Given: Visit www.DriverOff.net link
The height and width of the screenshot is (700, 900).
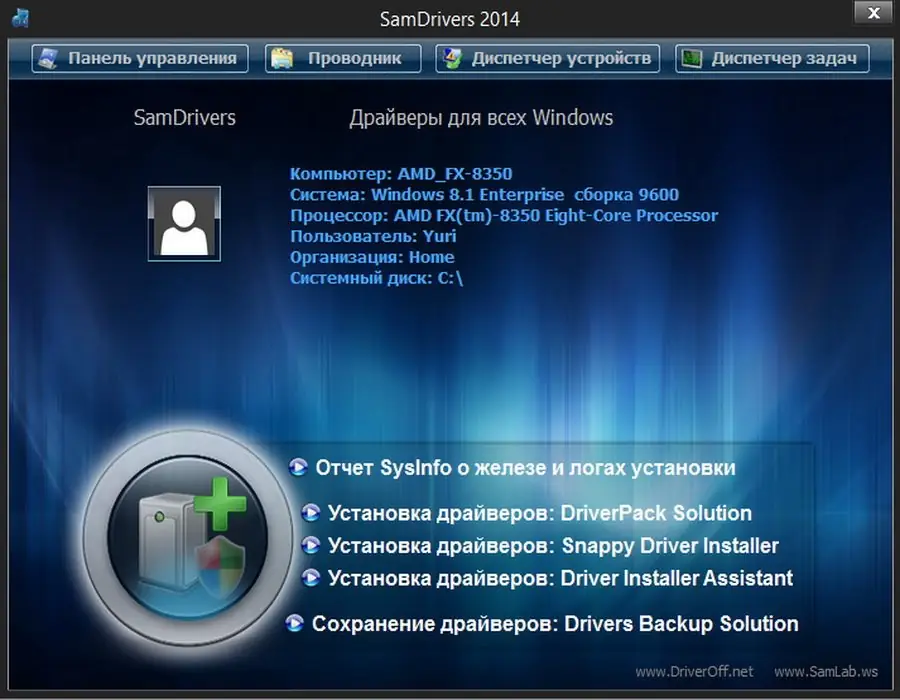Looking at the screenshot, I should click(694, 671).
